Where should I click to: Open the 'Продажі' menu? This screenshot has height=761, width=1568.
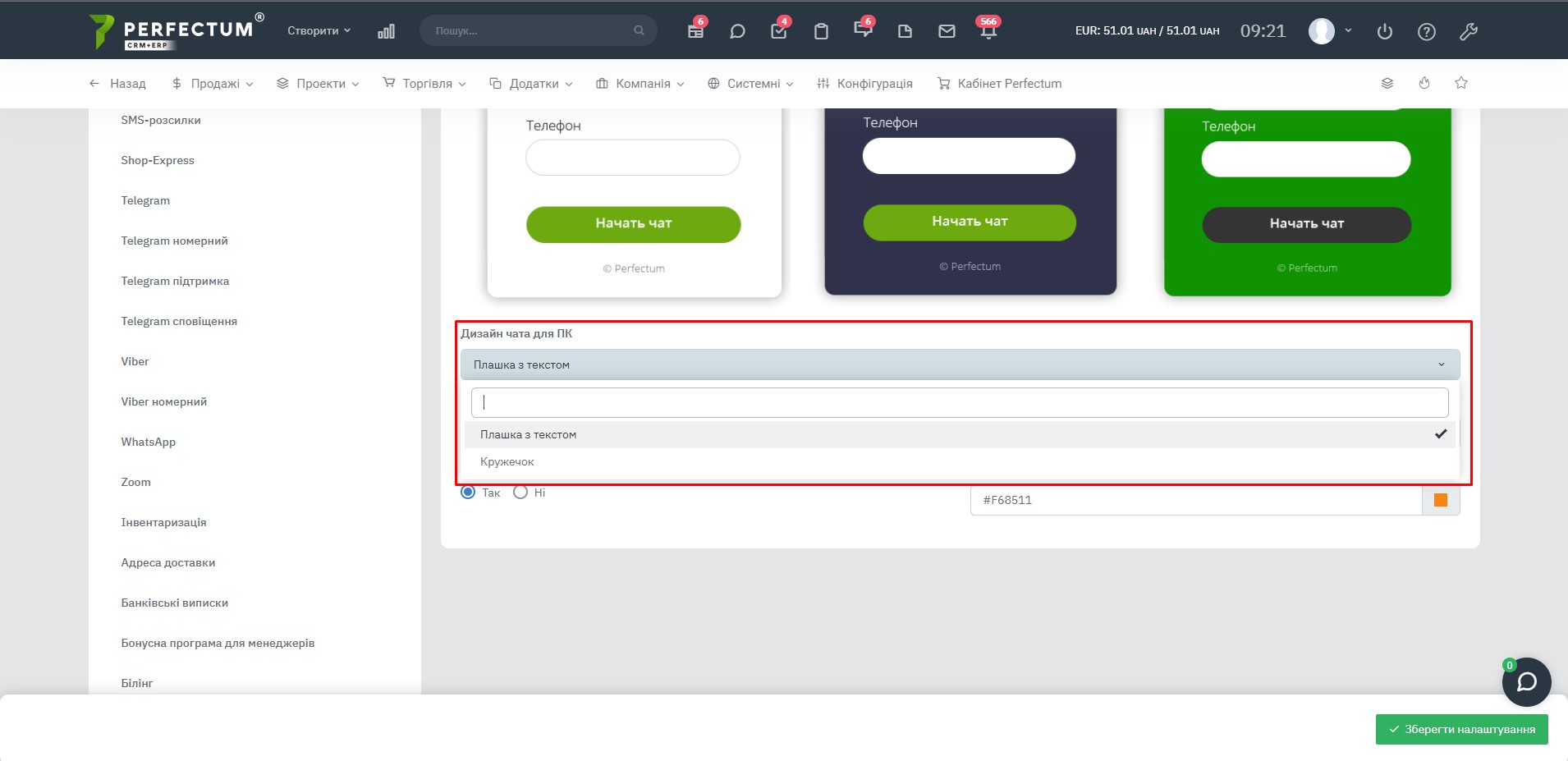click(x=213, y=84)
